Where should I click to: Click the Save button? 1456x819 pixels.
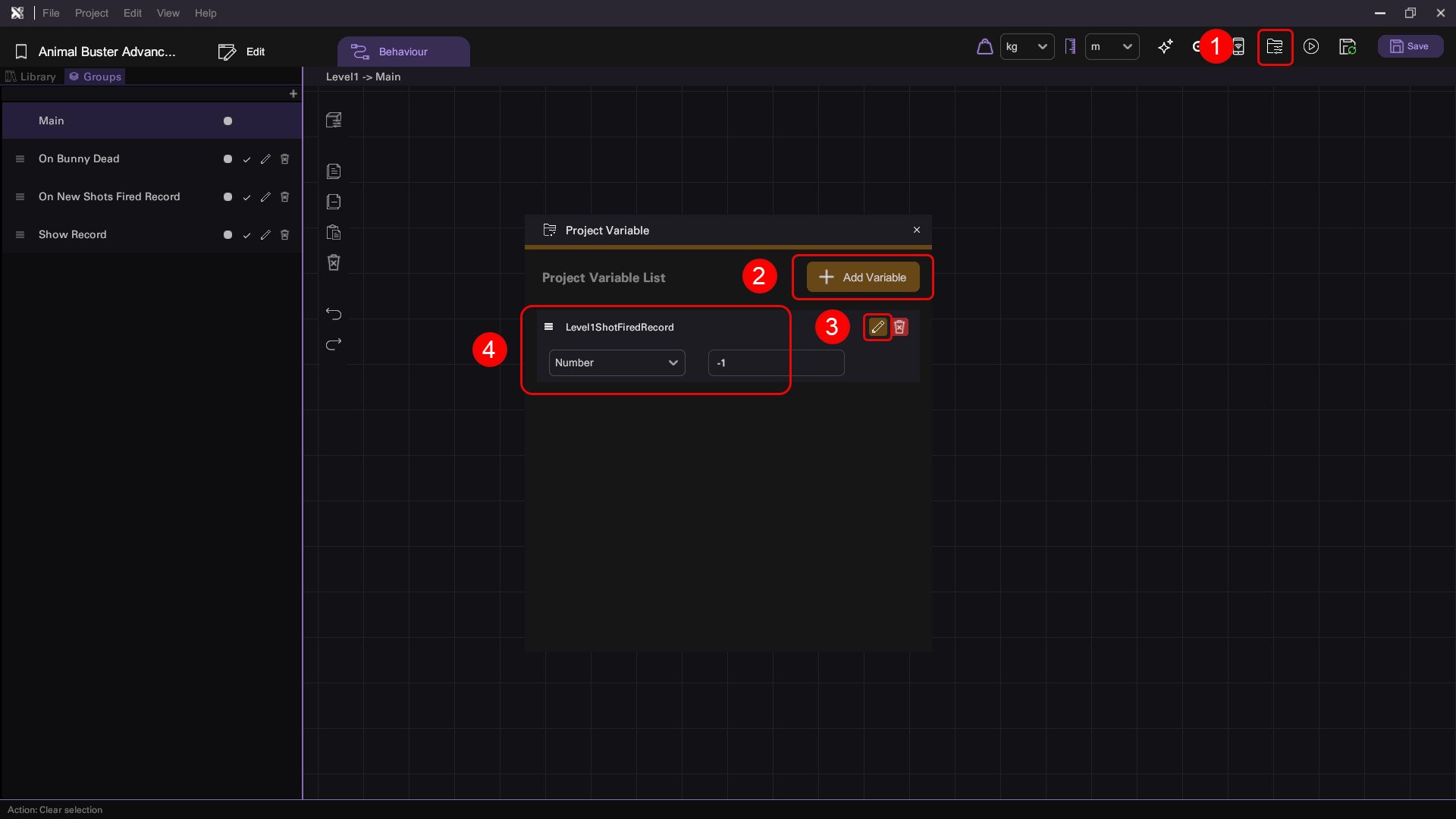click(x=1410, y=46)
